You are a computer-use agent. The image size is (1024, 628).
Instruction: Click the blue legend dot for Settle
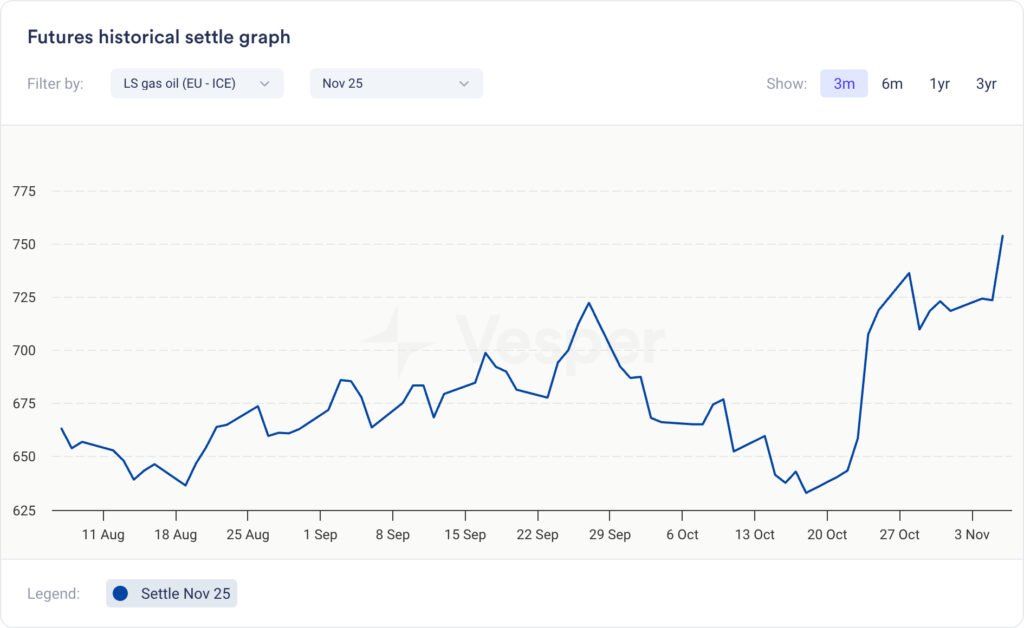pos(121,594)
